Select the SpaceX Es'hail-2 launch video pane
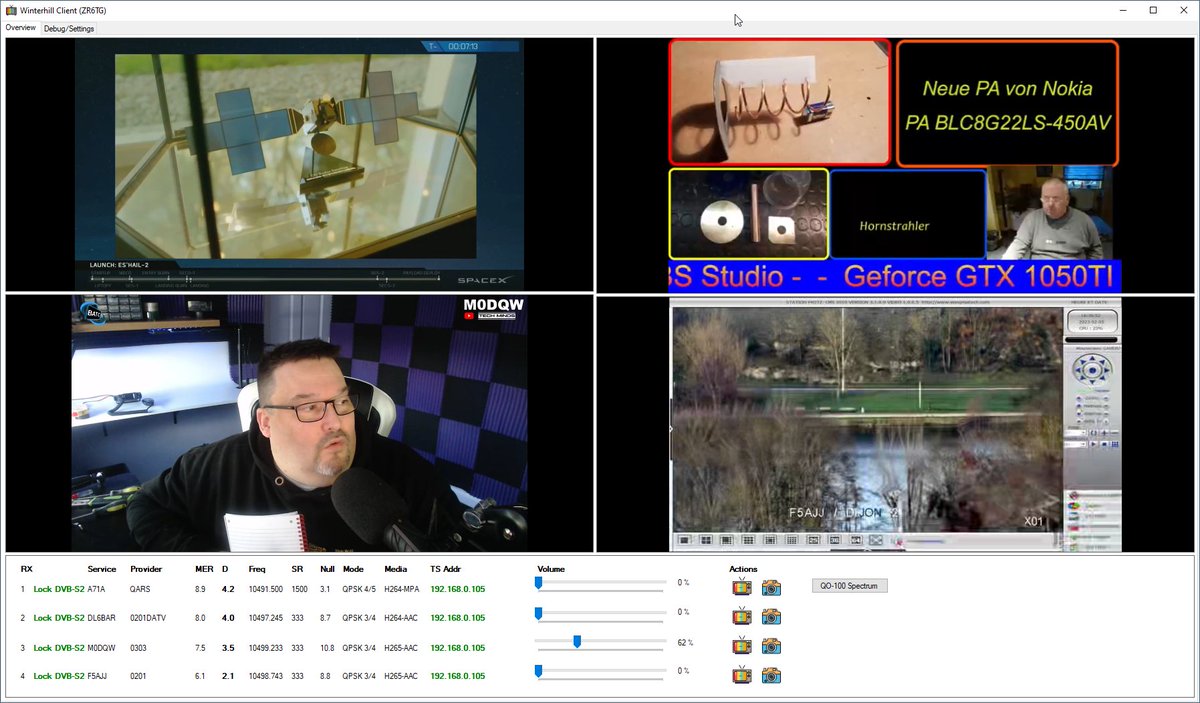 [299, 165]
